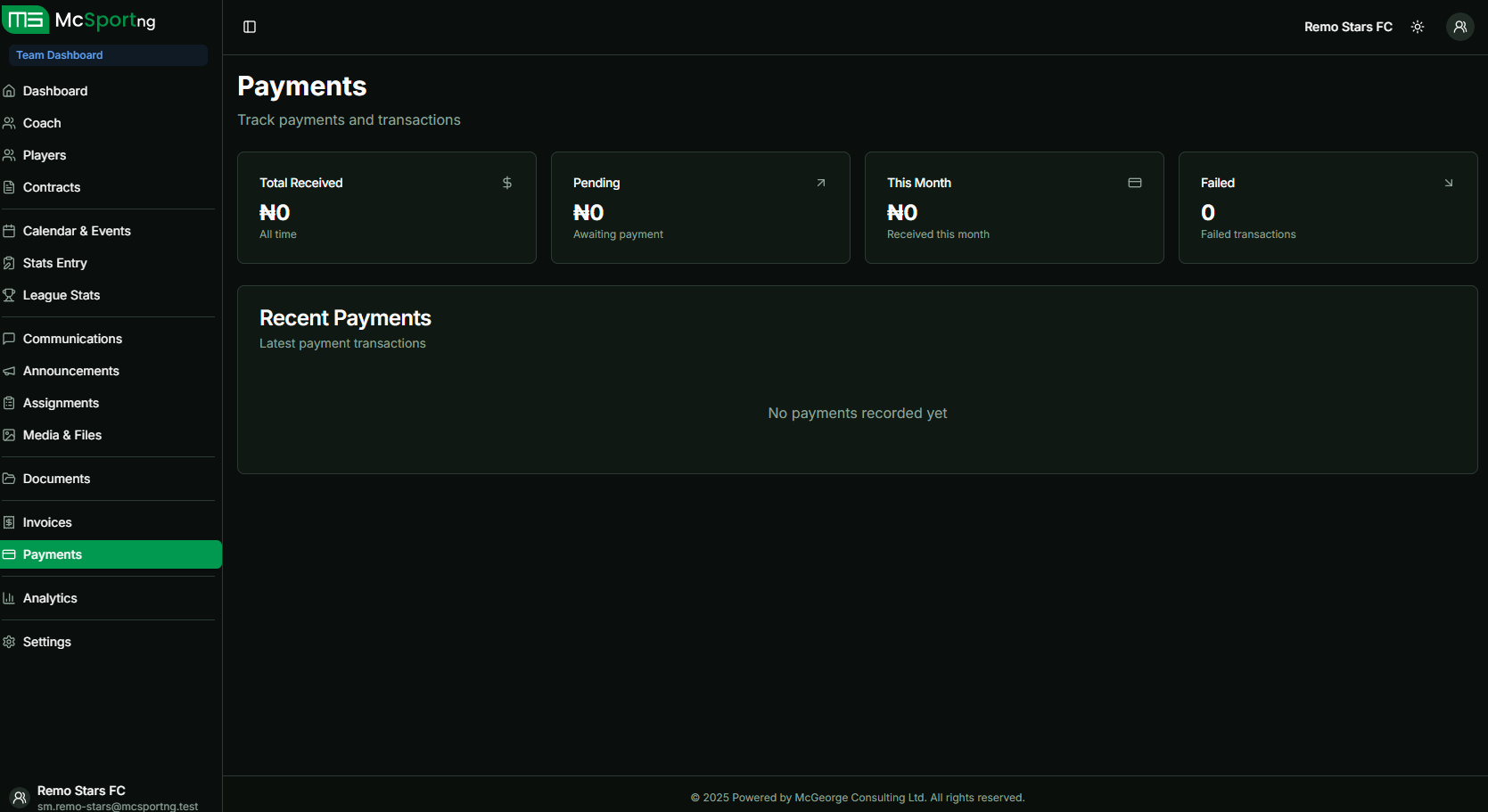The image size is (1488, 812).
Task: Select the Coach icon in the sidebar
Action: (x=9, y=122)
